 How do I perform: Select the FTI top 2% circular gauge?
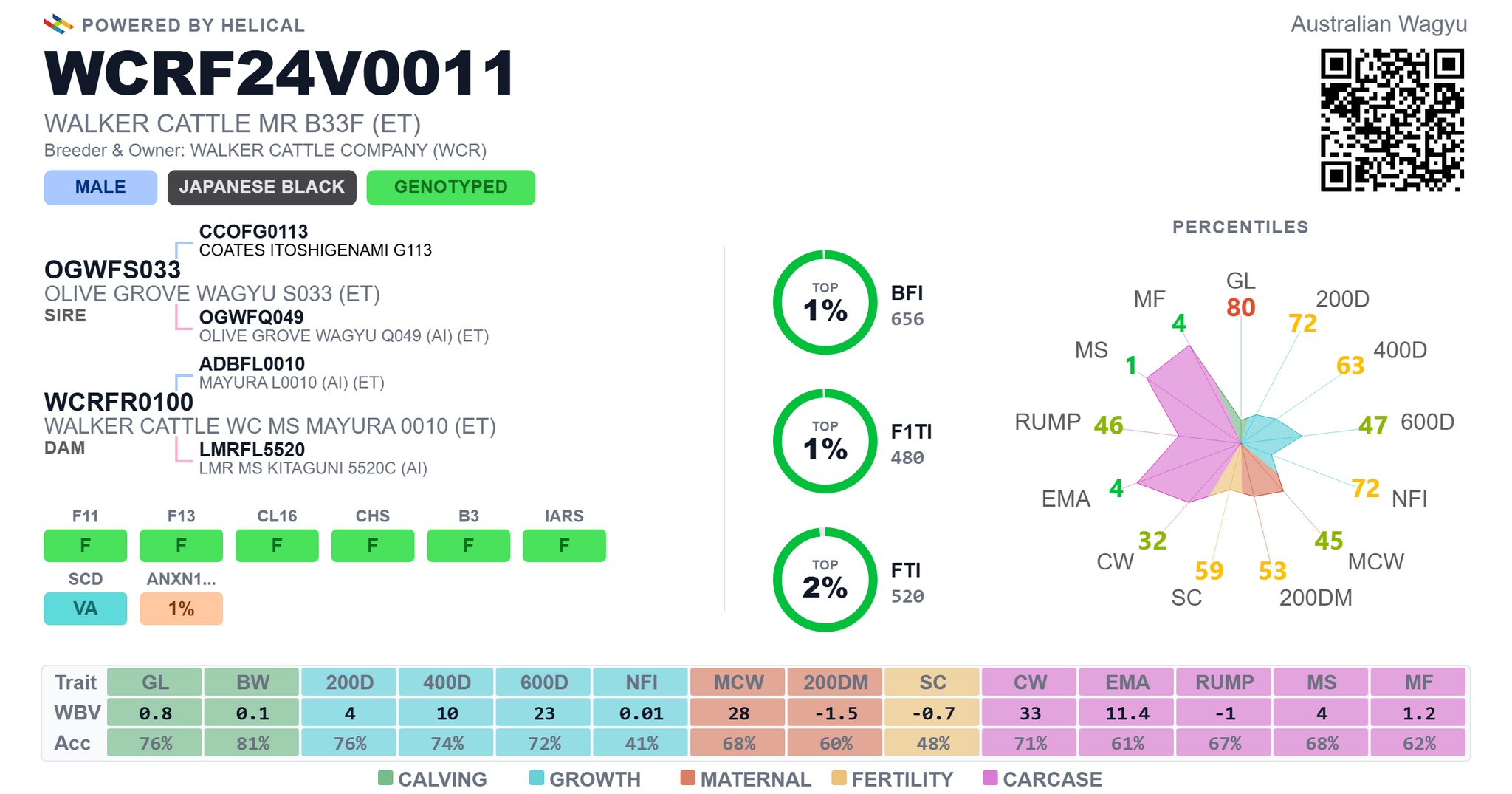click(x=825, y=579)
